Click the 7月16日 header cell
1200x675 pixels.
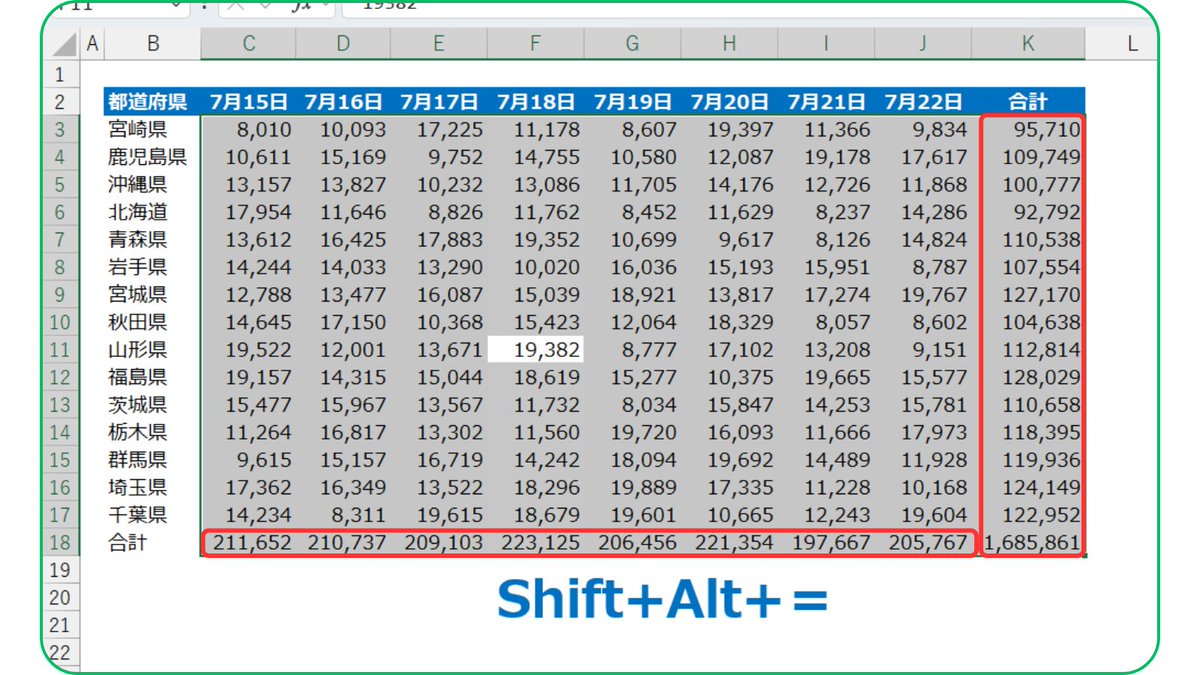coord(344,102)
